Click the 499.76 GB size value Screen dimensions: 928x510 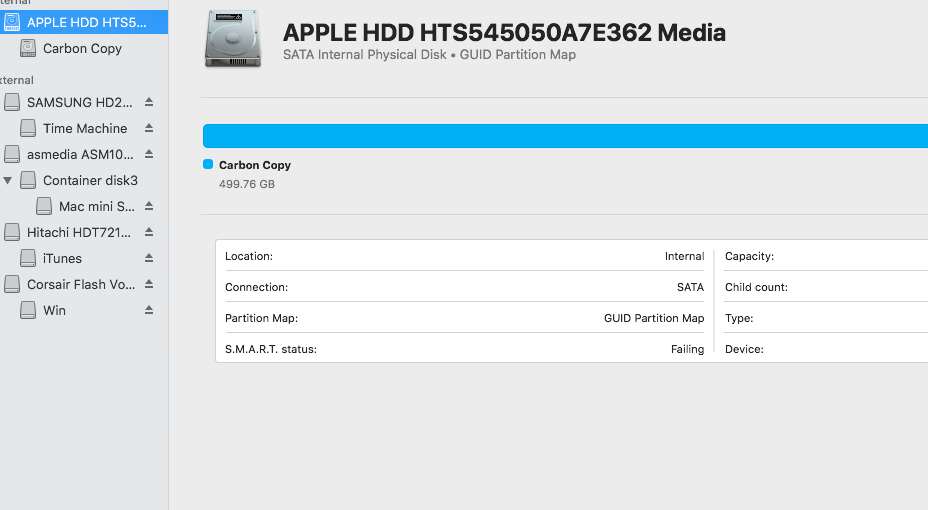click(247, 184)
